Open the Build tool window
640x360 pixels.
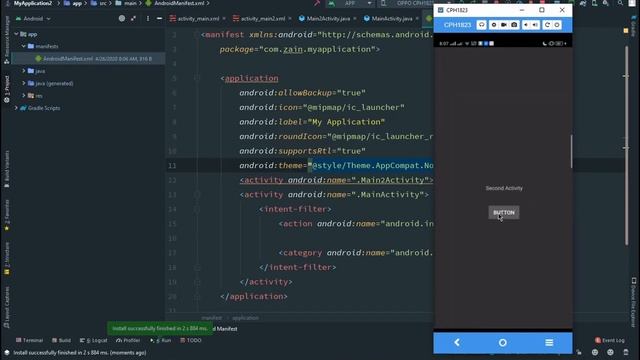(x=61, y=340)
